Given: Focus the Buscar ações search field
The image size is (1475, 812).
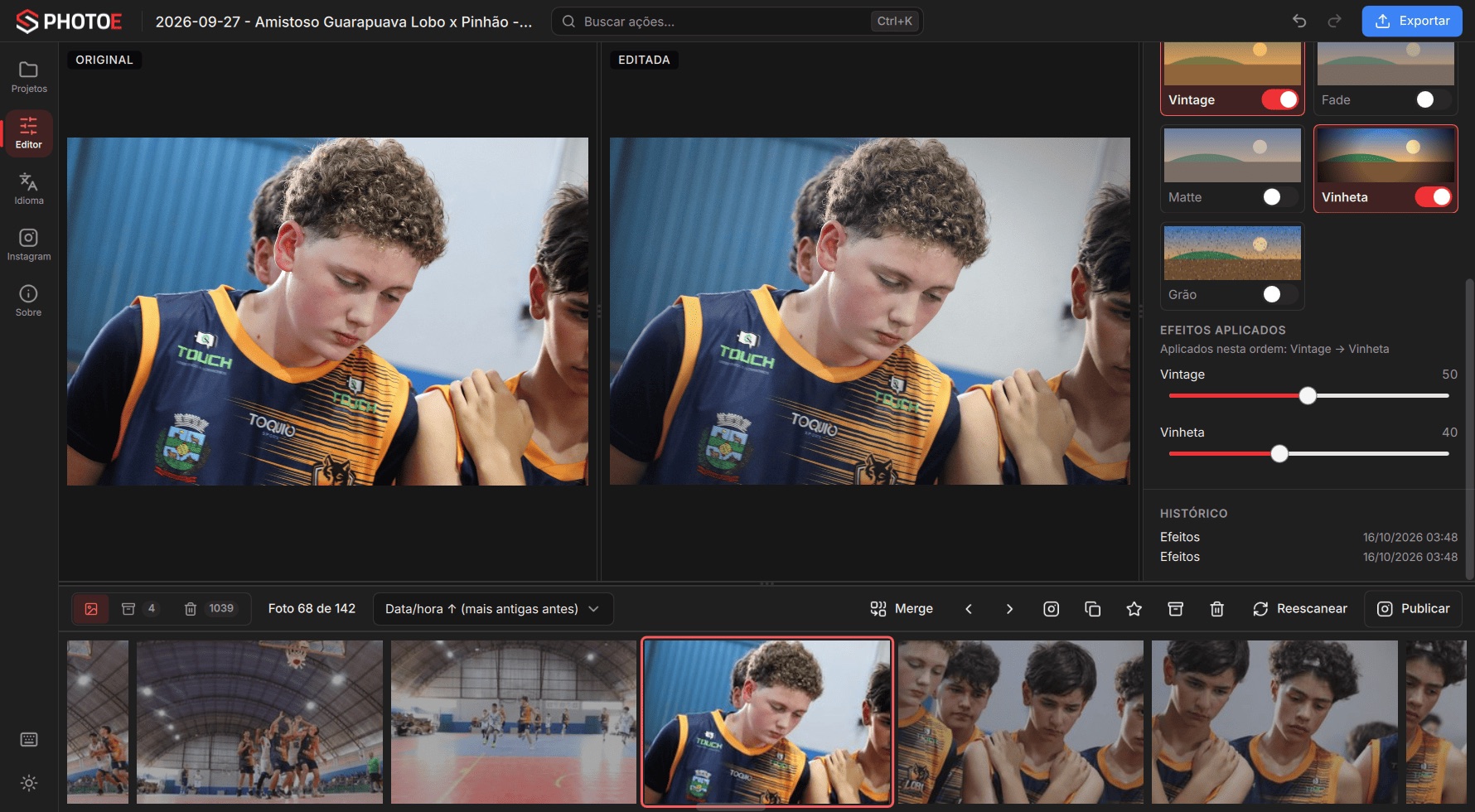Looking at the screenshot, I should pos(737,22).
